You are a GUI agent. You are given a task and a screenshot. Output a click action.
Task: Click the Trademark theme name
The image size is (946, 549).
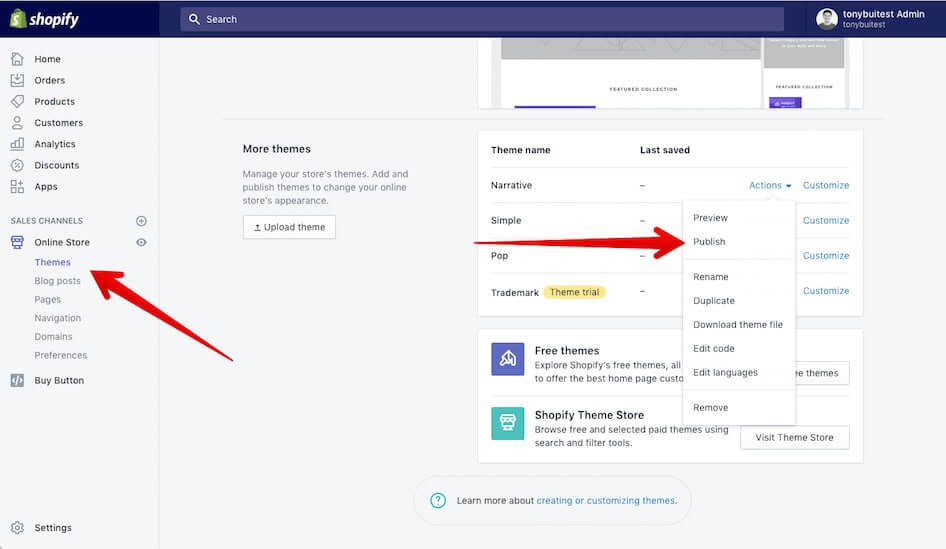click(515, 293)
